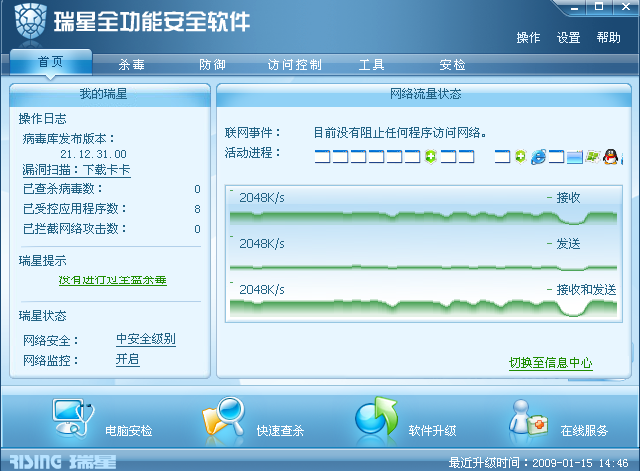
Task: Go to the 访问控制 tab
Action: (295, 64)
